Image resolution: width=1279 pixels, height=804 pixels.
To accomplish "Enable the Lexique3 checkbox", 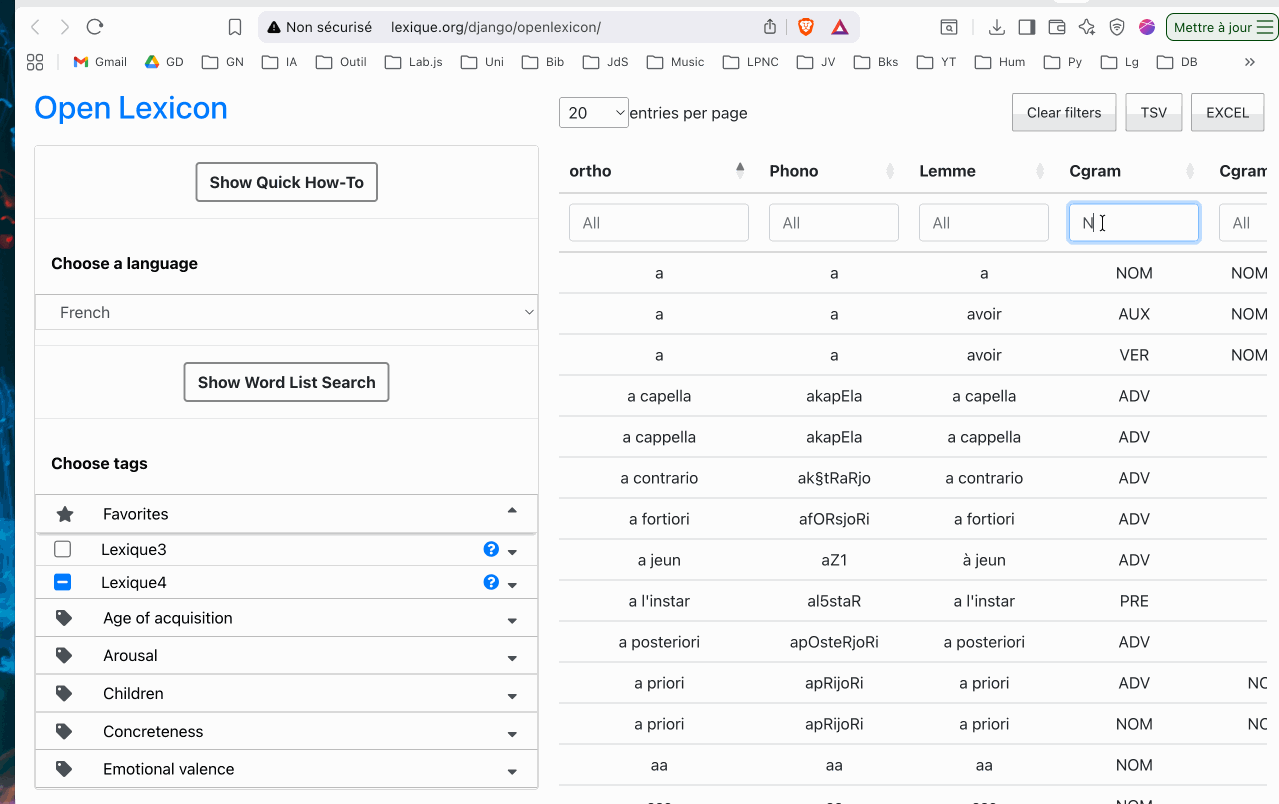I will click(63, 549).
